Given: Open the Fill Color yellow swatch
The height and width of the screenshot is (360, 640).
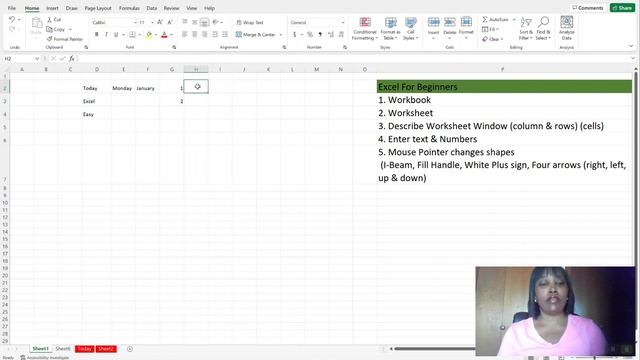Looking at the screenshot, I should [x=149, y=35].
